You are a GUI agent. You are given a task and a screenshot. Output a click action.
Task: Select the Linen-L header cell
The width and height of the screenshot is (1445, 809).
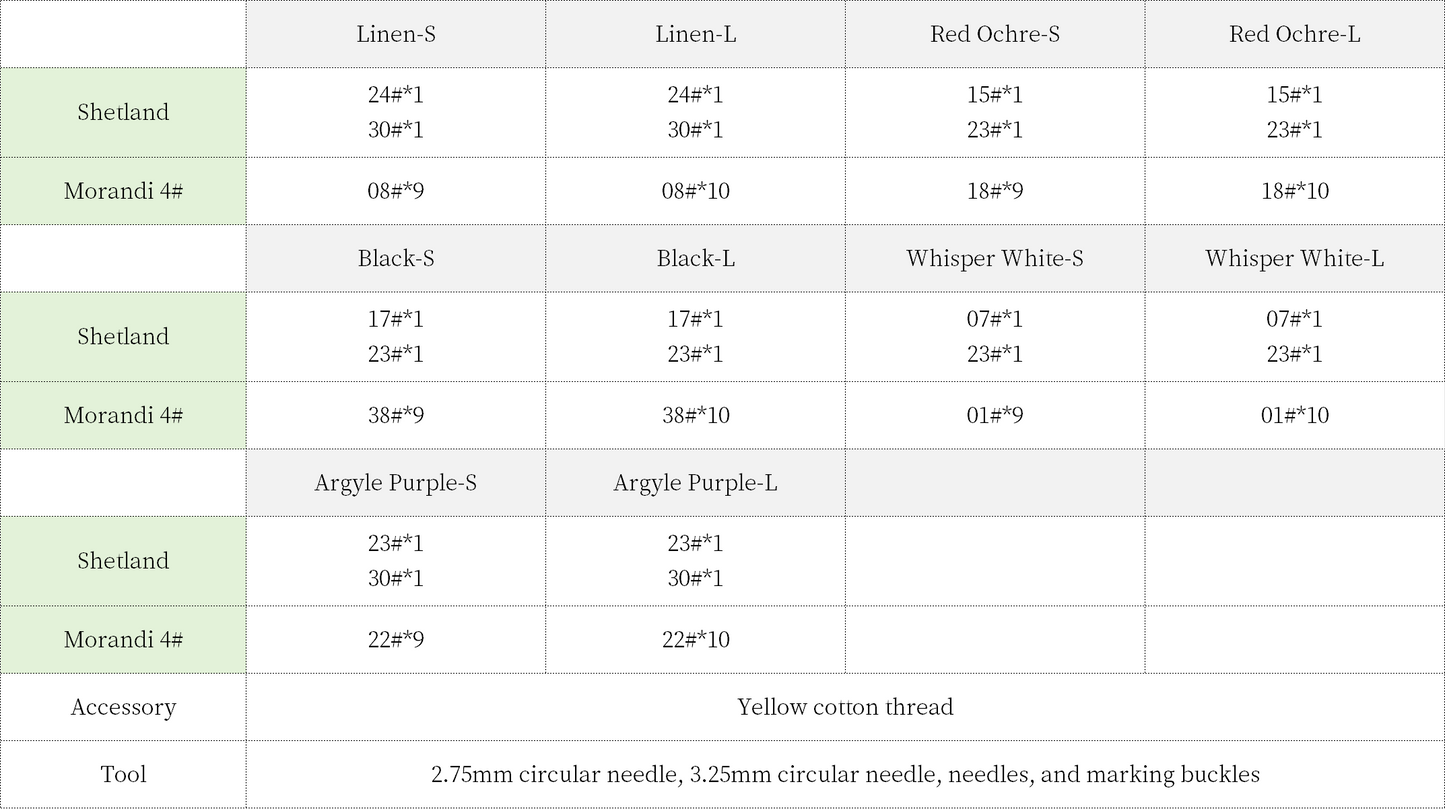[696, 34]
